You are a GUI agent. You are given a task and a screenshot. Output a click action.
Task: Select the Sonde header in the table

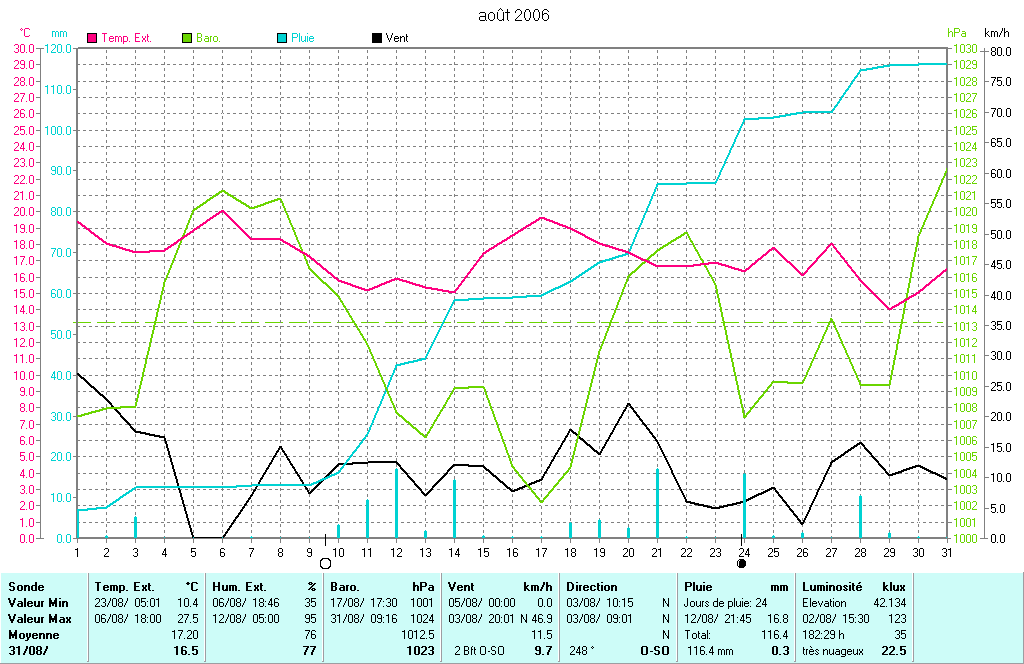25,587
